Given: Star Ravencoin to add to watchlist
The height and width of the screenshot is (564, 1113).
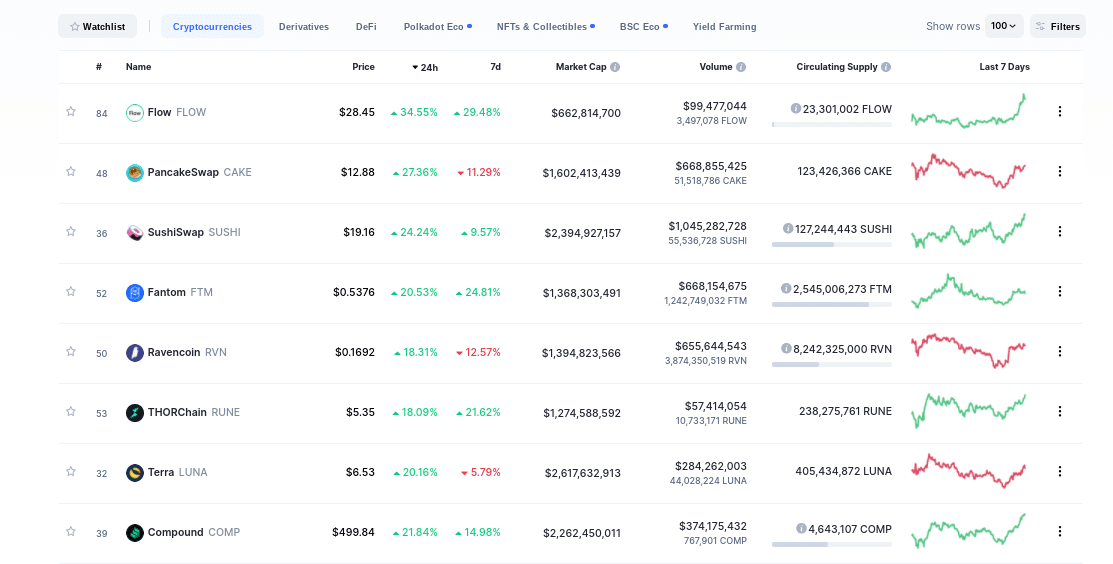Looking at the screenshot, I should (x=71, y=351).
